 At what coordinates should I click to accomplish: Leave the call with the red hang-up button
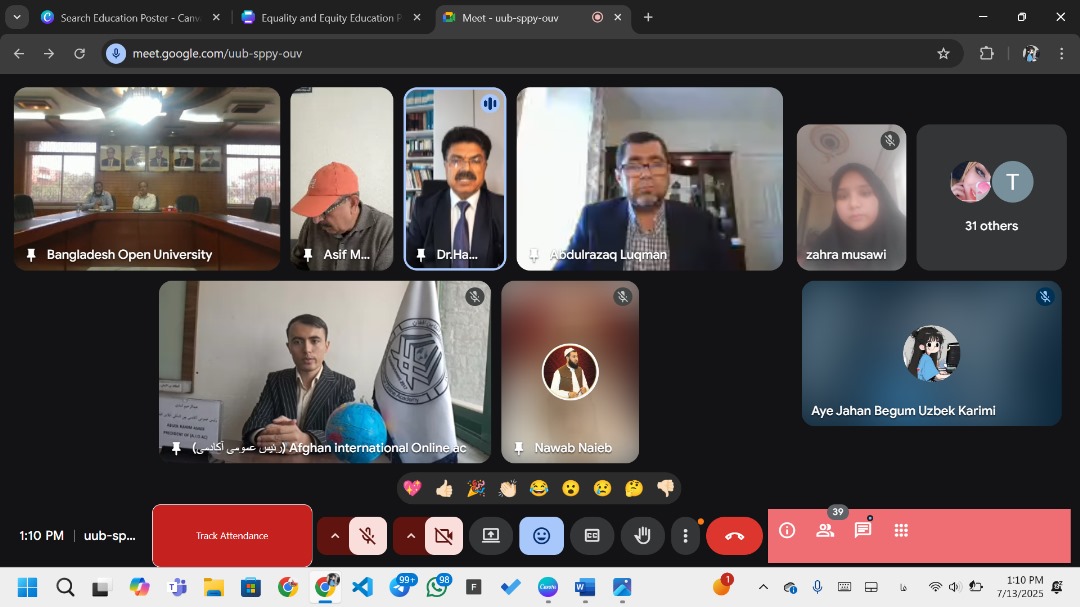[x=734, y=536]
